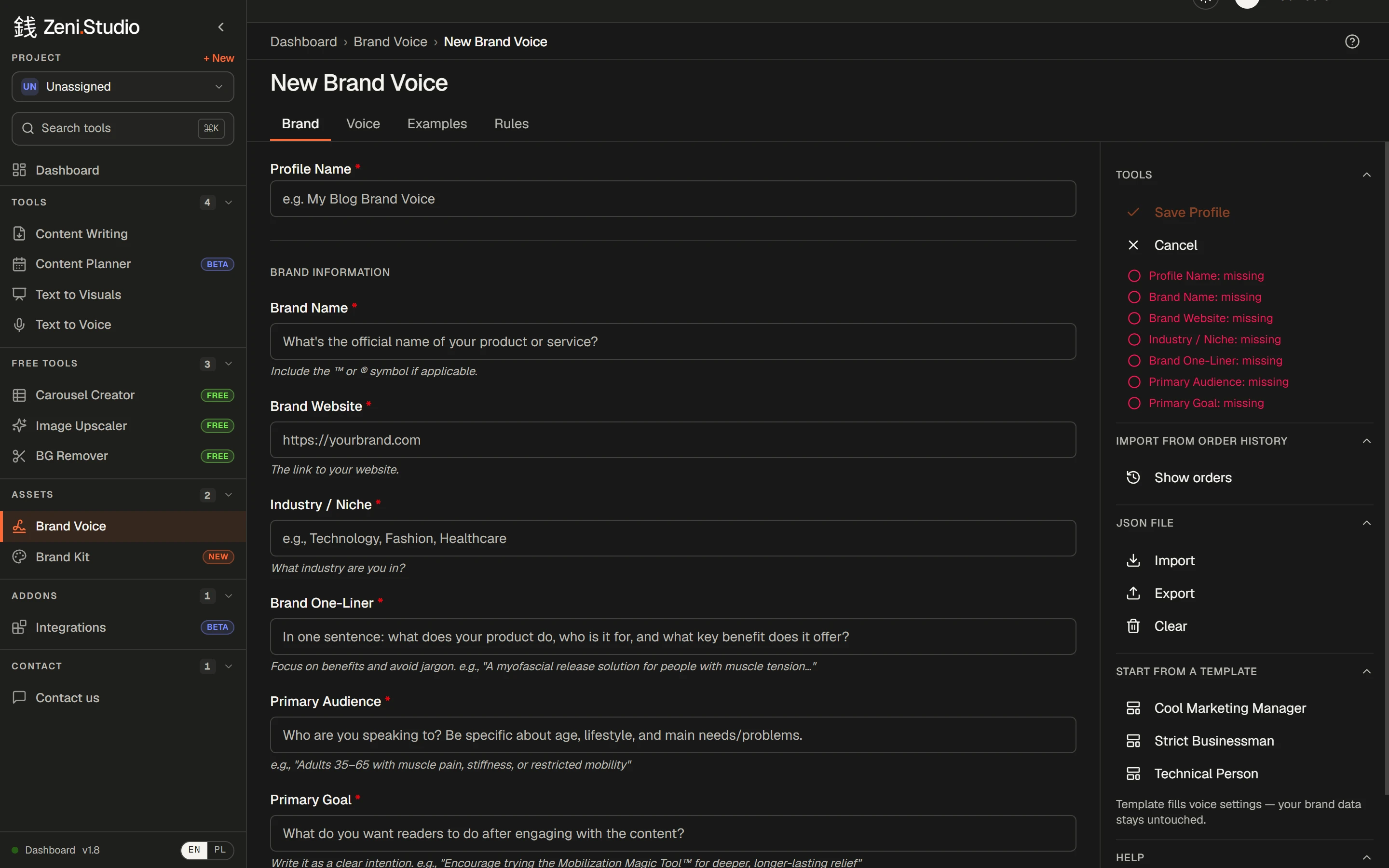The width and height of the screenshot is (1389, 868).
Task: Switch to the Rules tab
Action: click(511, 124)
